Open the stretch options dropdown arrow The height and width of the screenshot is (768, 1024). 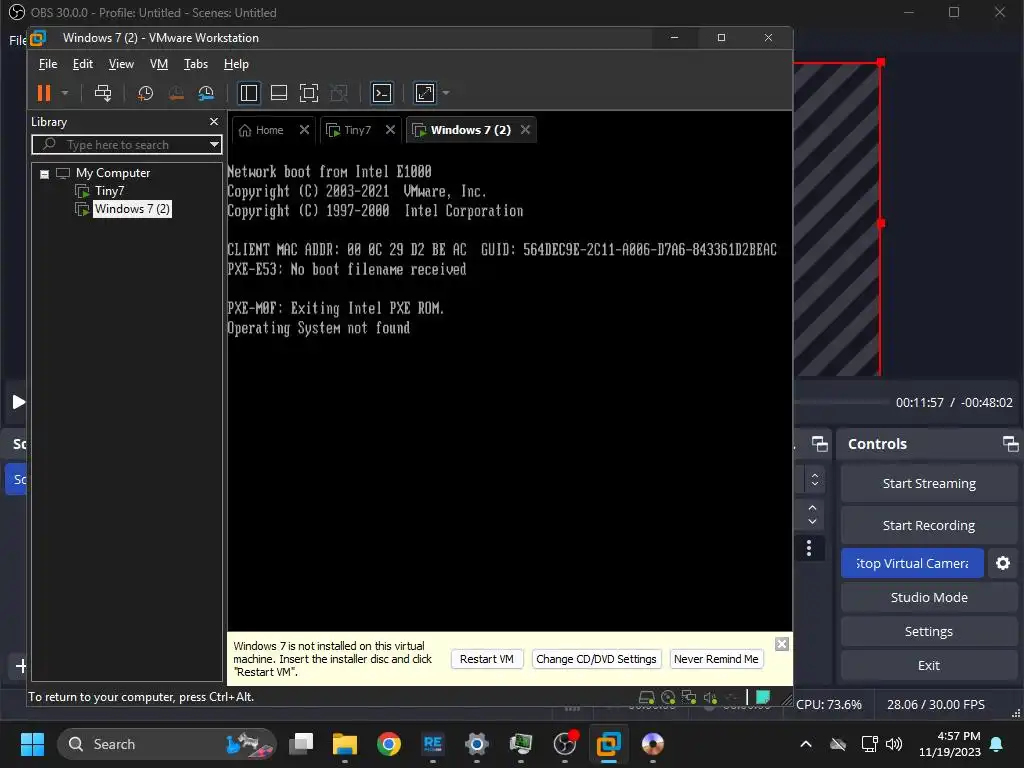point(446,93)
